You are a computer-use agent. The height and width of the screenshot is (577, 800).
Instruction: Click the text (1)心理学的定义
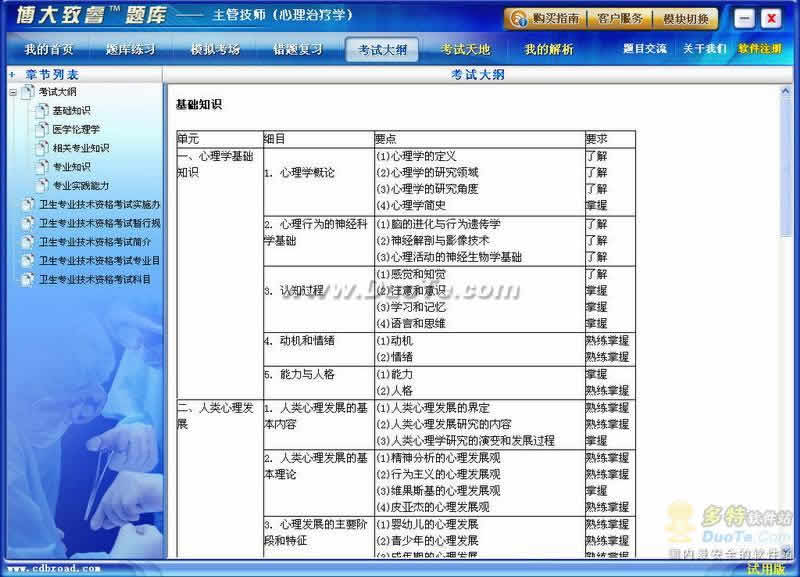[x=416, y=156]
